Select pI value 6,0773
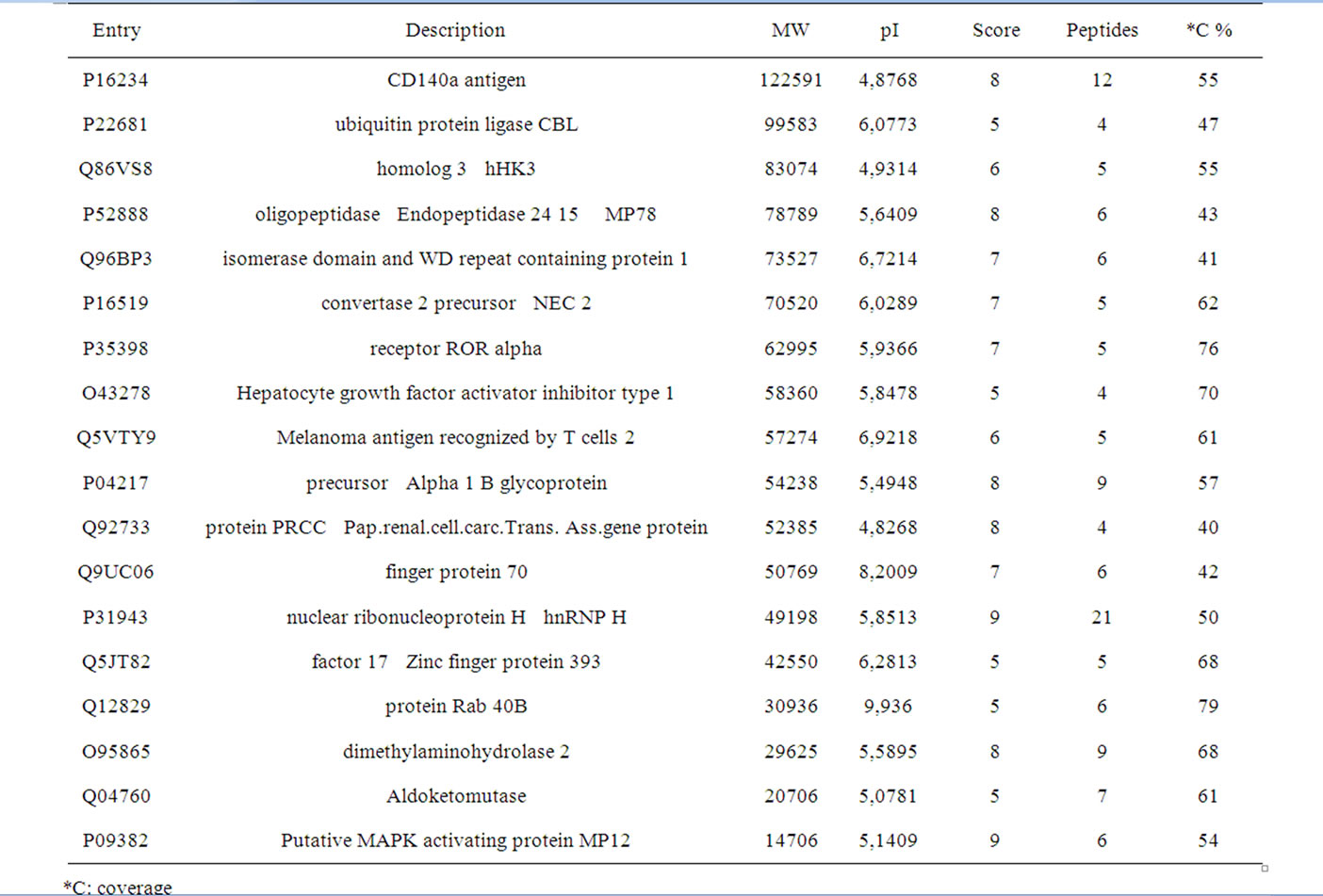The height and width of the screenshot is (896, 1323). click(x=888, y=124)
